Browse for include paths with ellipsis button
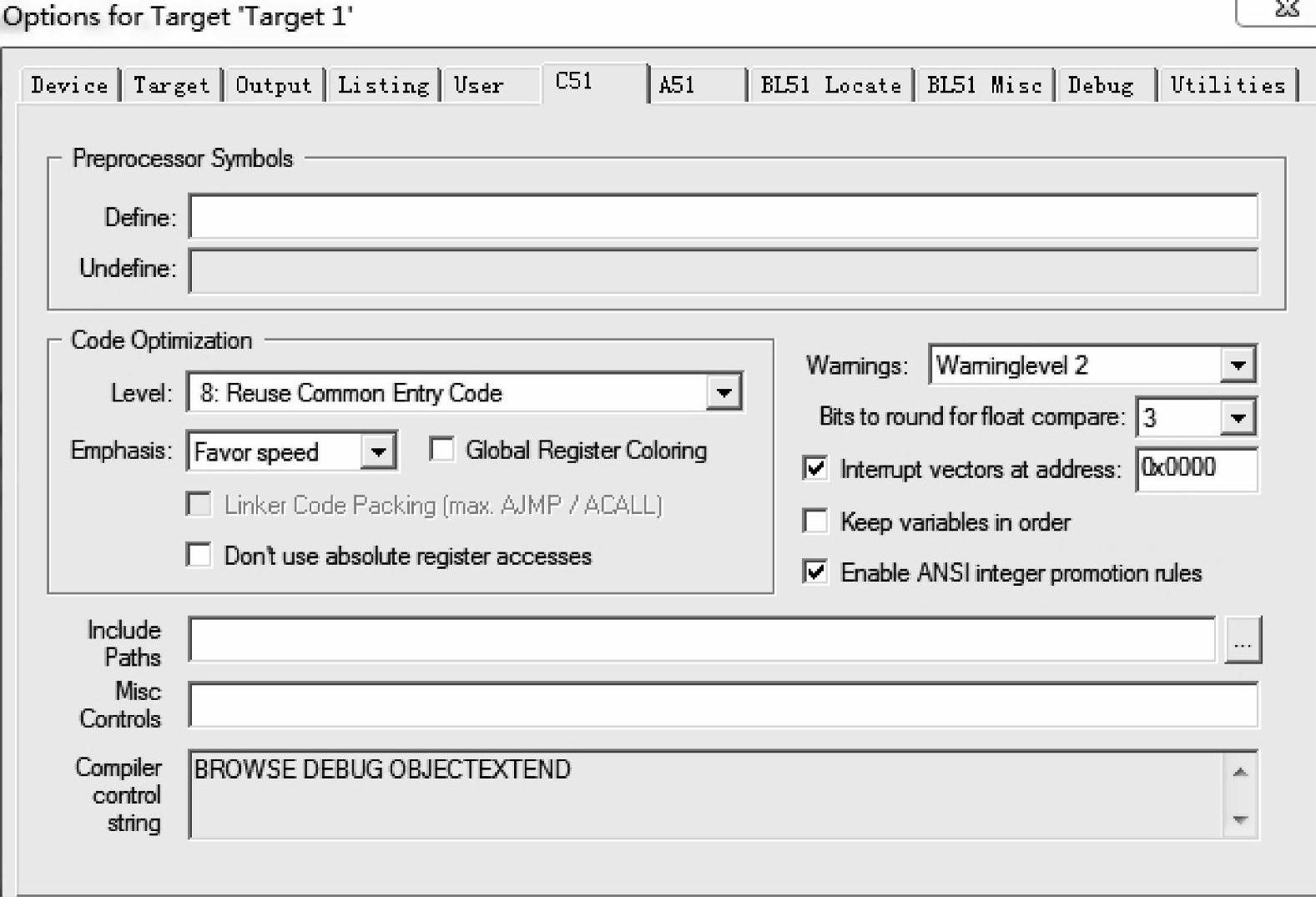The height and width of the screenshot is (897, 1316). (1243, 640)
